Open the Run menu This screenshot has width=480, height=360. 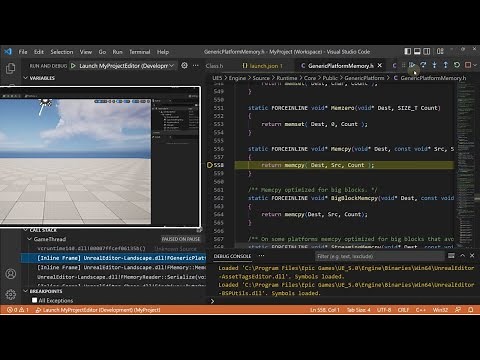click(x=117, y=52)
